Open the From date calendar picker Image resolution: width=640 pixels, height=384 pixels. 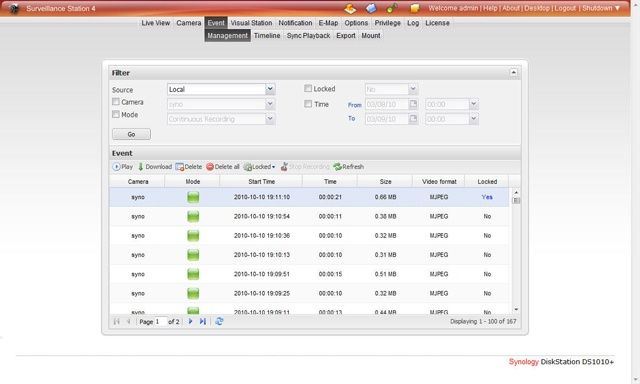coord(413,104)
